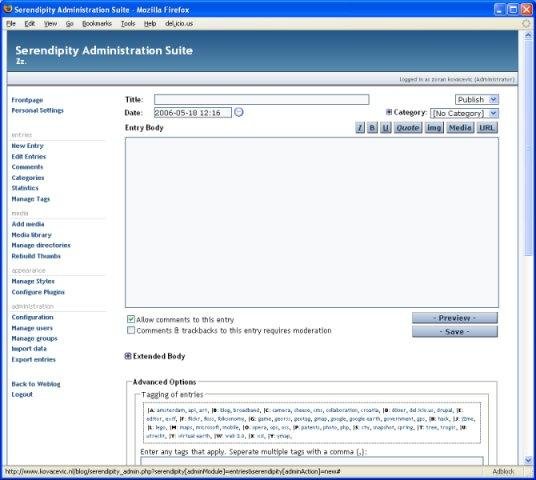Open Manage users link

click(x=32, y=328)
